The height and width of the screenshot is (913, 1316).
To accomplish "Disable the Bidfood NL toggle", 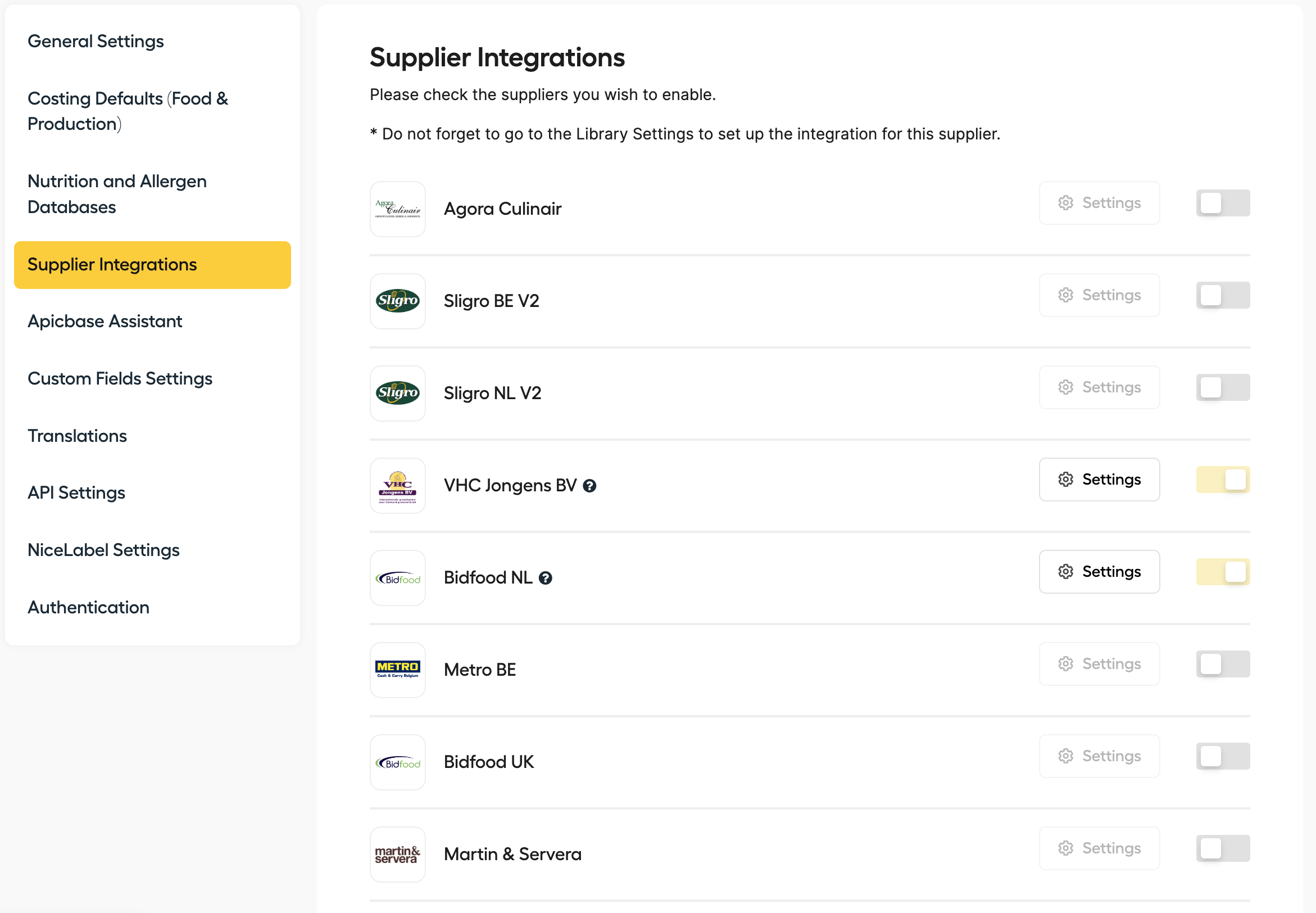I will click(x=1223, y=572).
